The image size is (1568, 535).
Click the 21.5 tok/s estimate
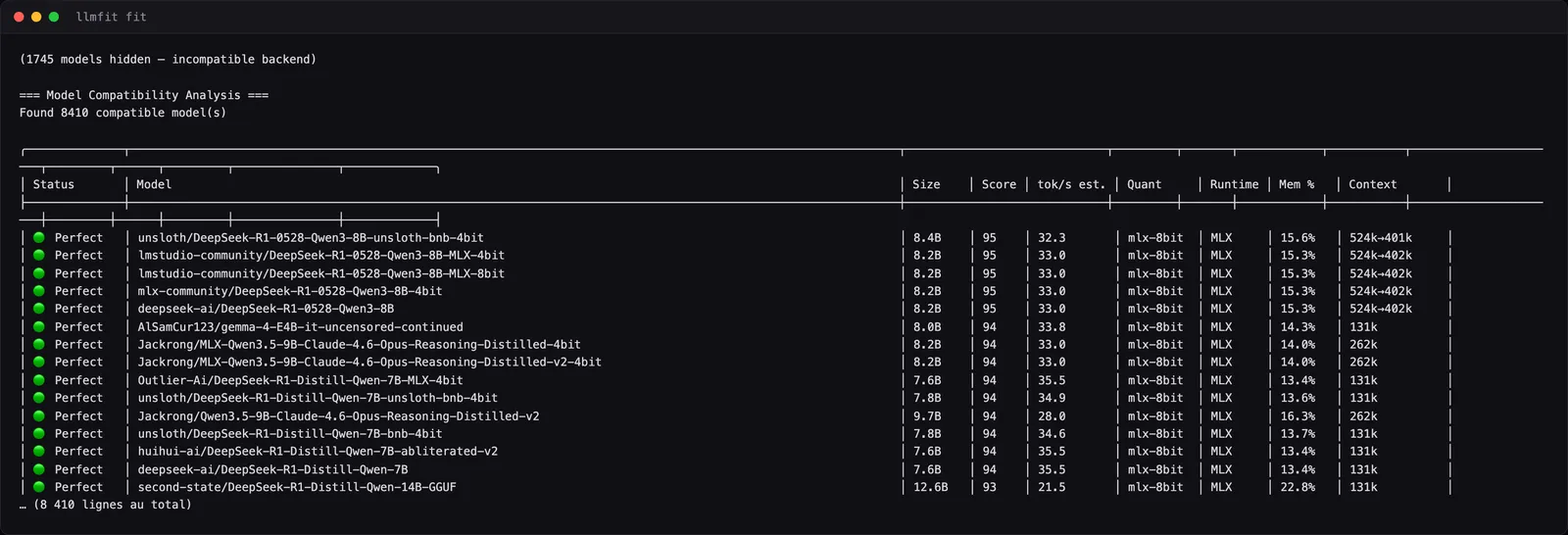click(1052, 487)
